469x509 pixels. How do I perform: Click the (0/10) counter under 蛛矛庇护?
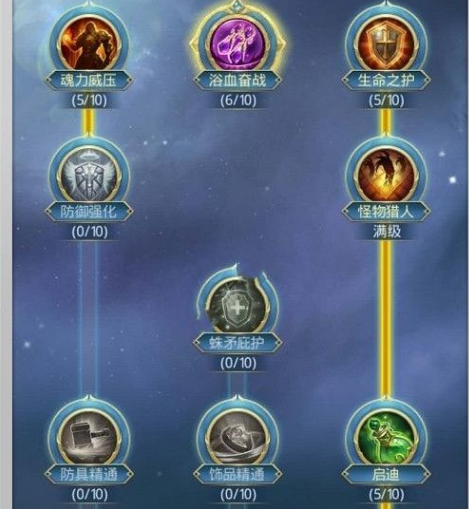pos(238,363)
